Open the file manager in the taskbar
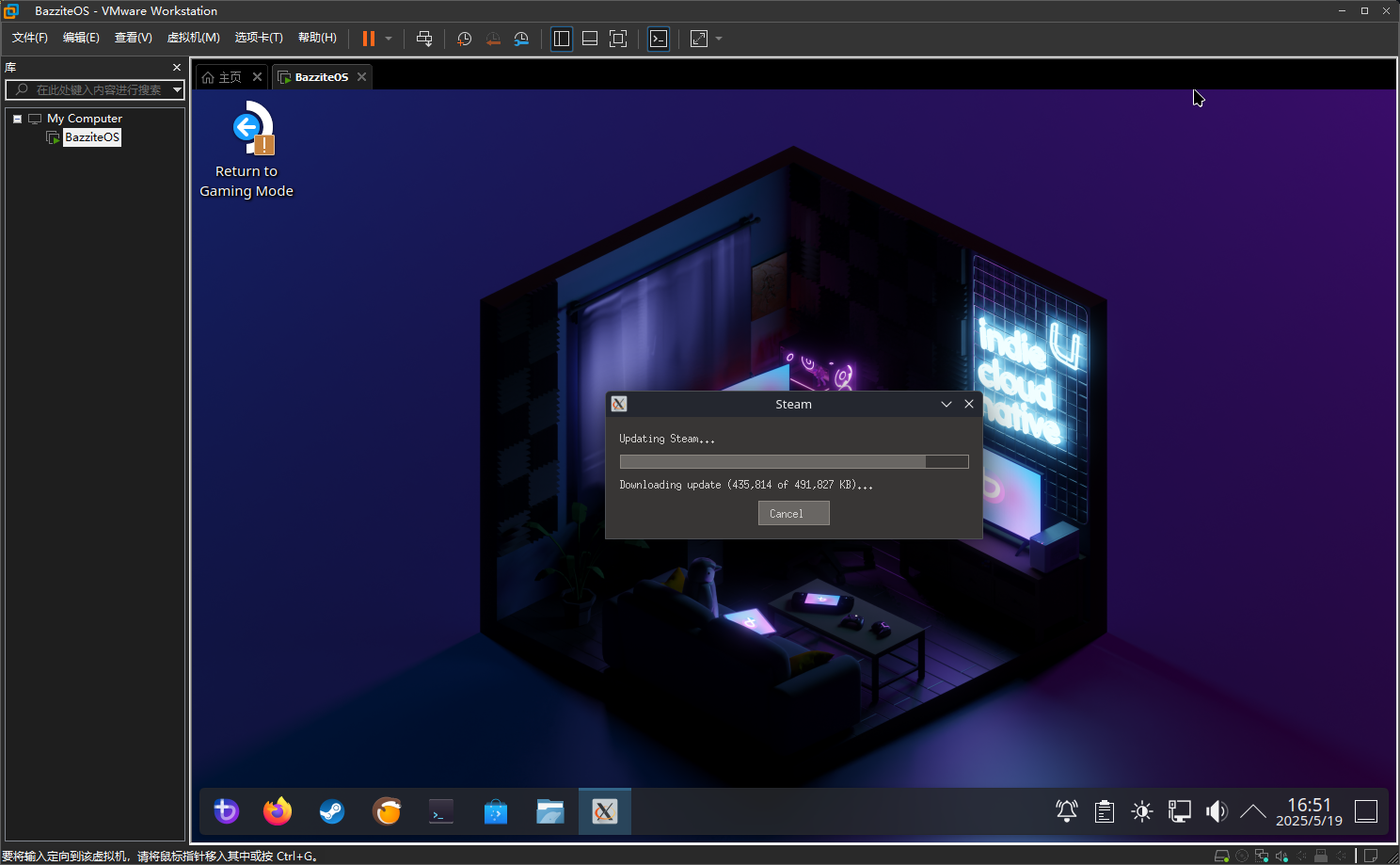The height and width of the screenshot is (865, 1400). 549,811
